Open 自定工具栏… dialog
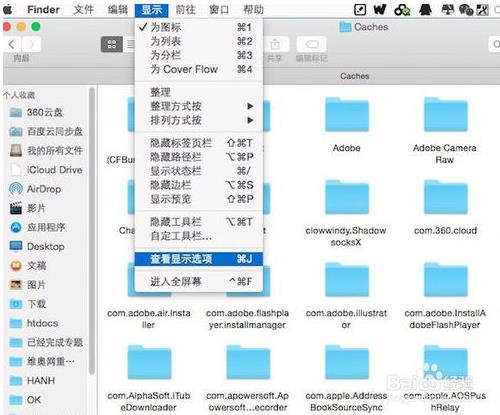The height and width of the screenshot is (415, 500). pos(199,236)
